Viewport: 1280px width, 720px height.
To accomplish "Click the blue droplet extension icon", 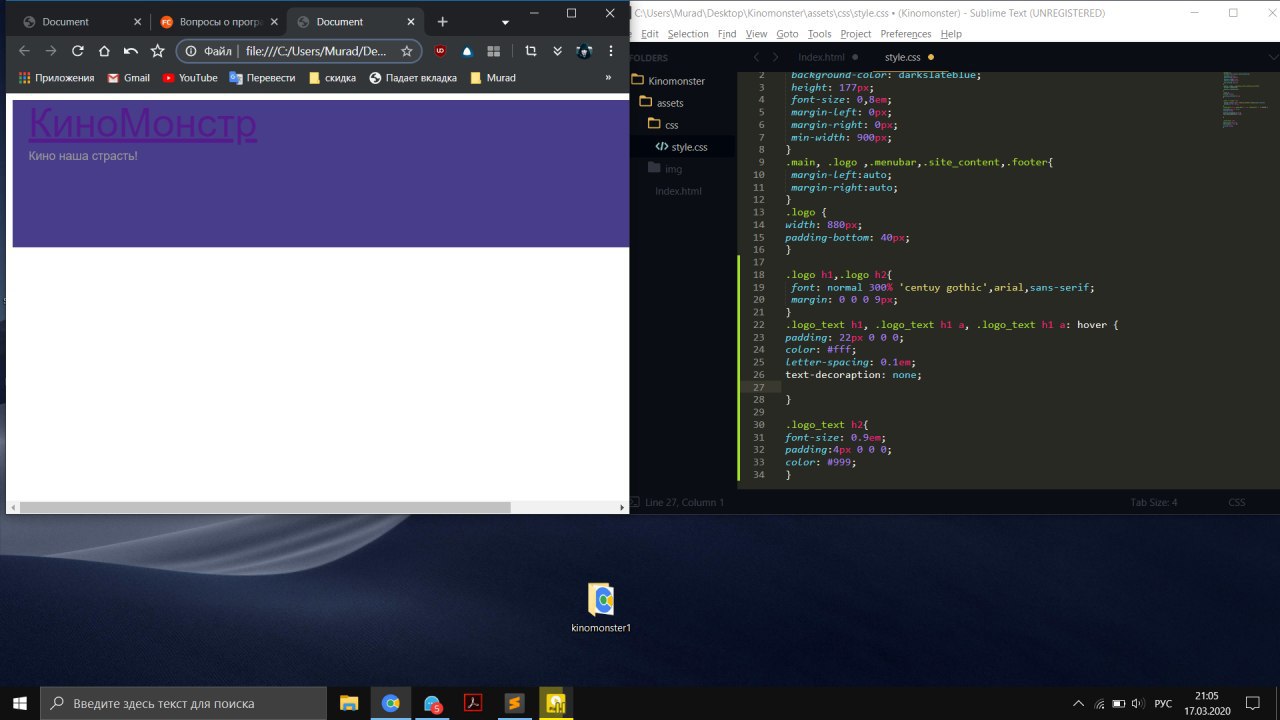I will pos(466,51).
